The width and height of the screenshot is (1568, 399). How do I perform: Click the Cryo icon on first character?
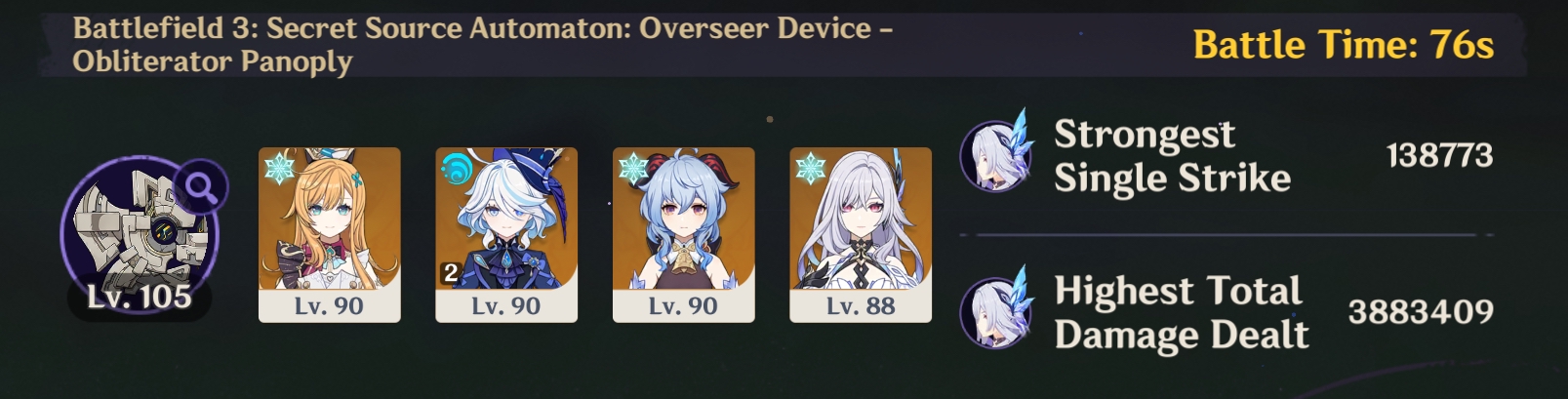pos(279,170)
